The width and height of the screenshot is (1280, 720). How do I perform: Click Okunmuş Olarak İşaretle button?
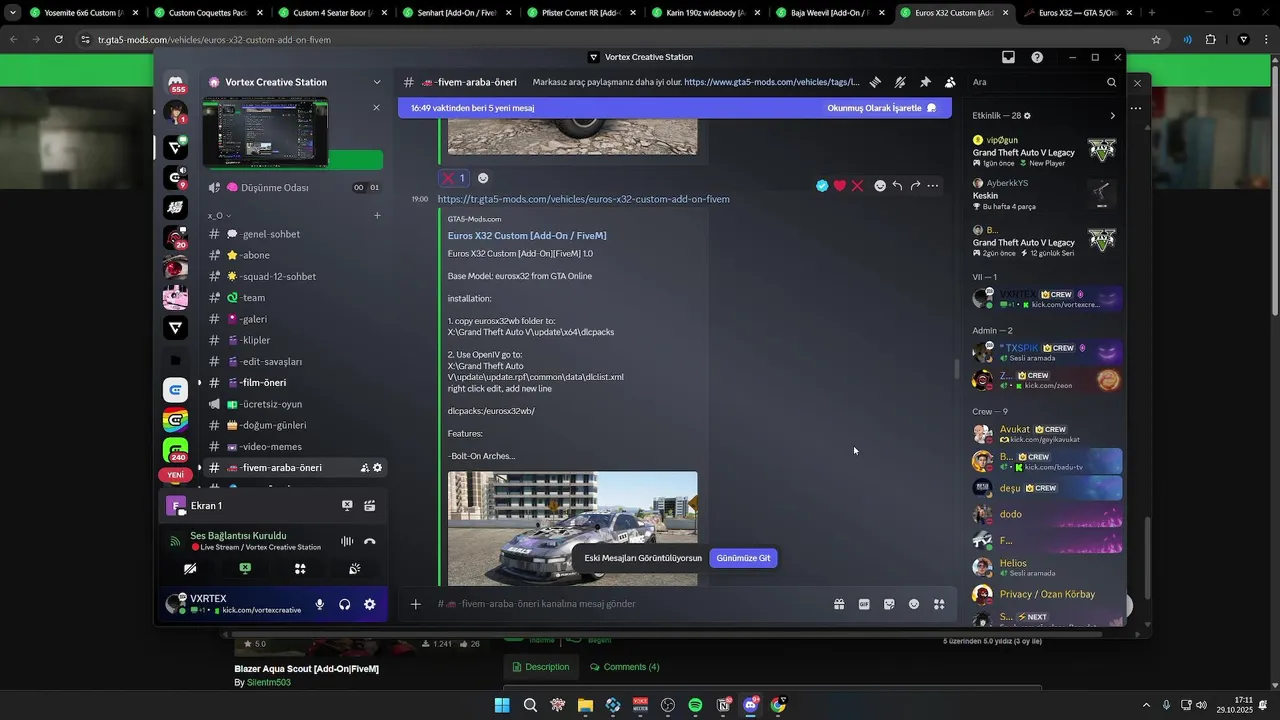pyautogui.click(x=881, y=108)
